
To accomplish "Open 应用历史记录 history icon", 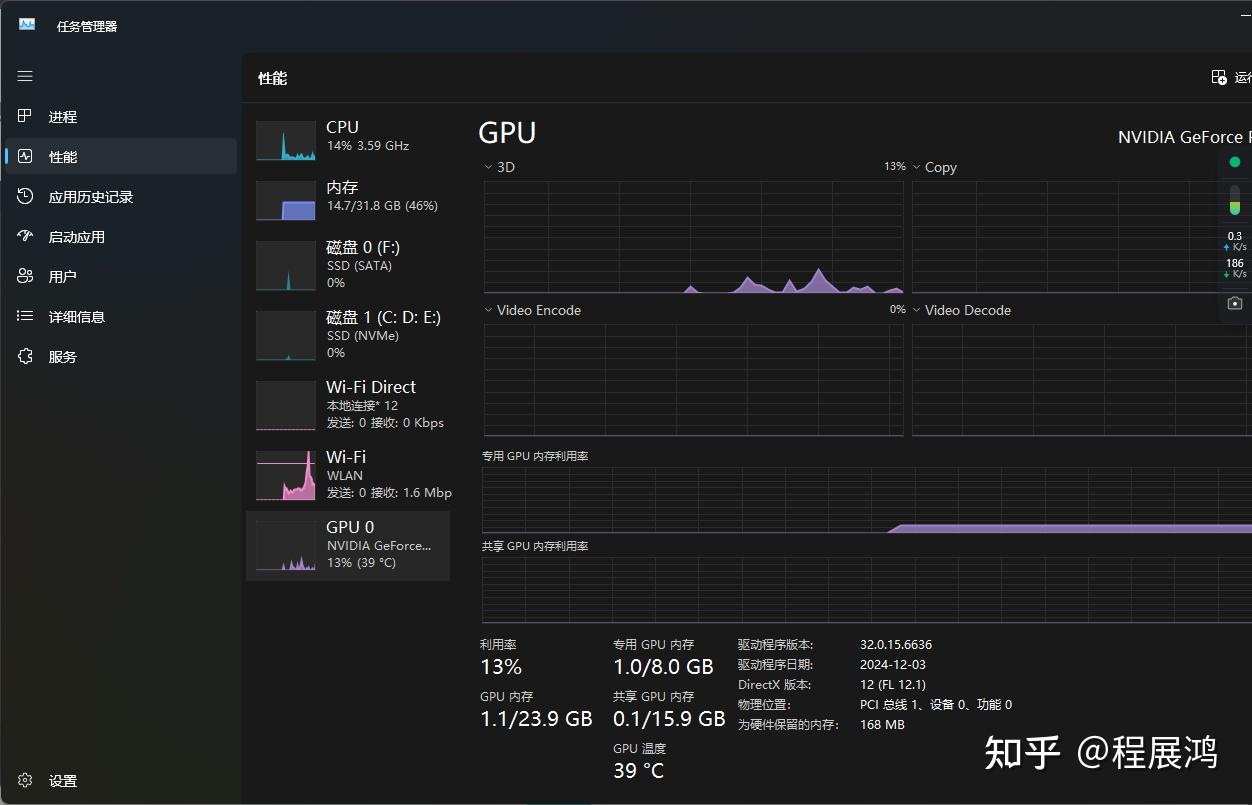I will 25,196.
